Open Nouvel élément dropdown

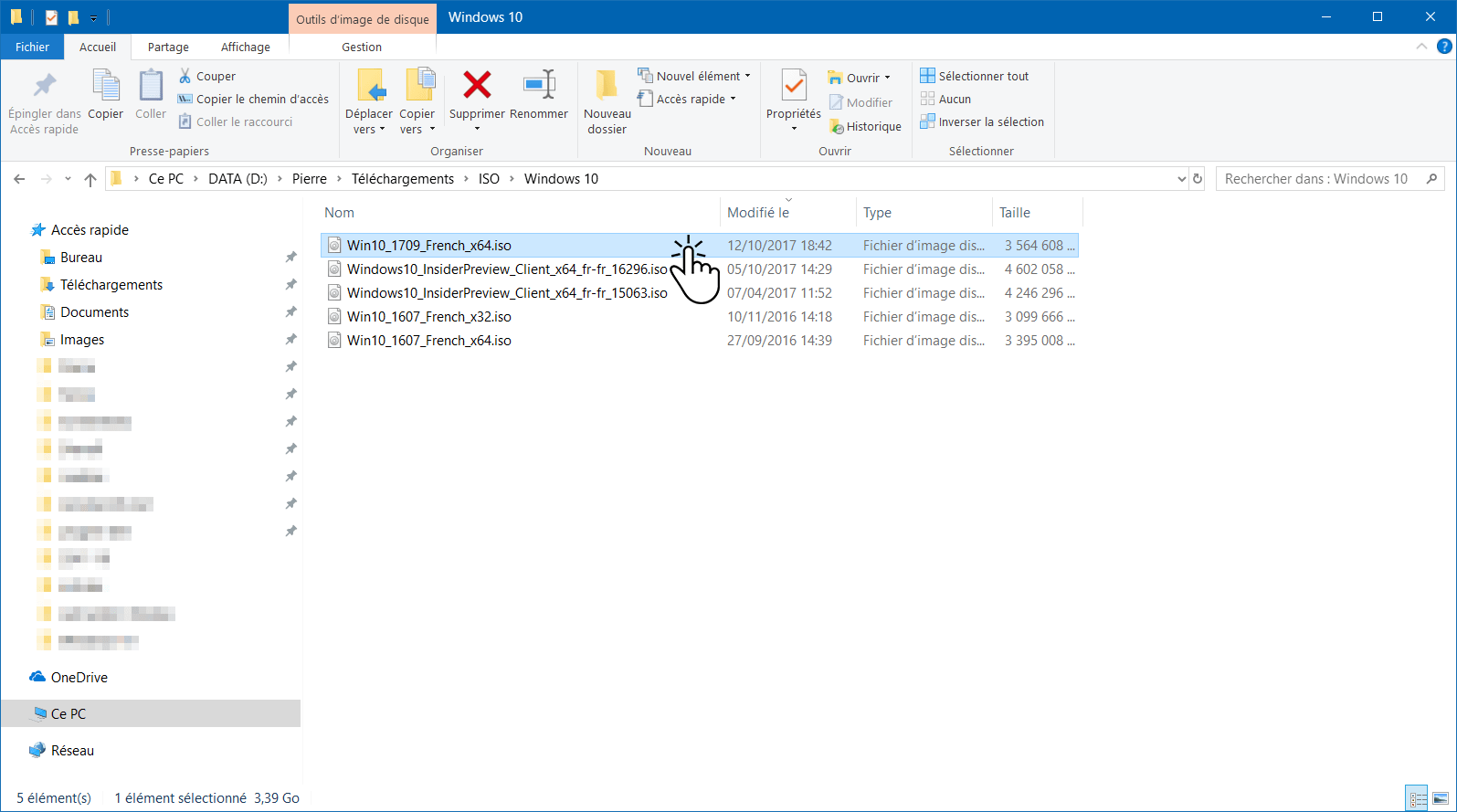694,76
